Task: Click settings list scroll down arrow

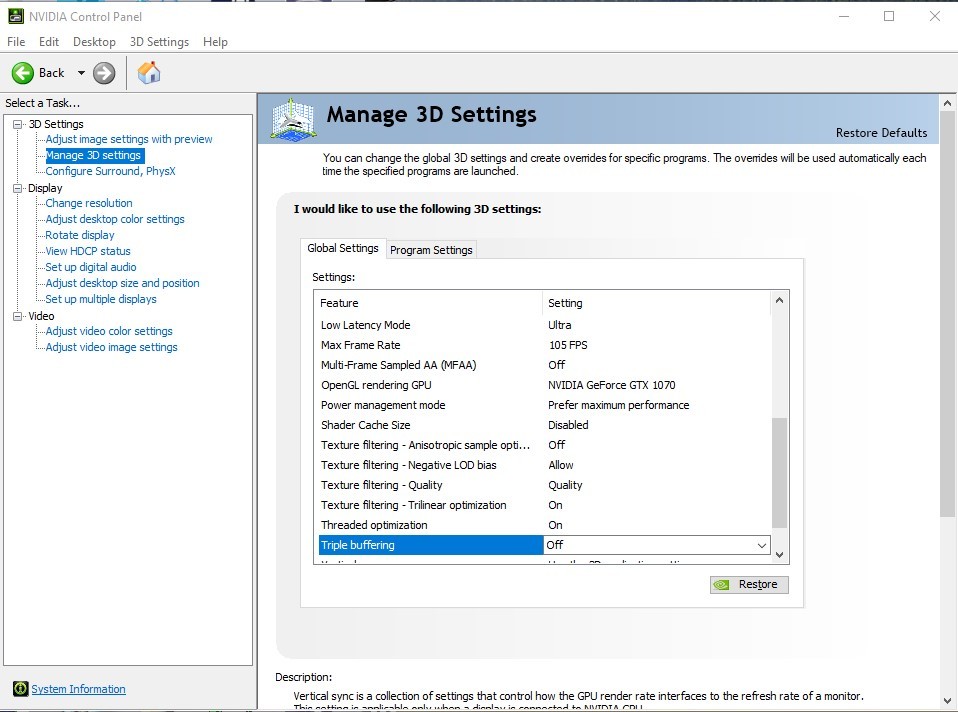Action: [779, 555]
